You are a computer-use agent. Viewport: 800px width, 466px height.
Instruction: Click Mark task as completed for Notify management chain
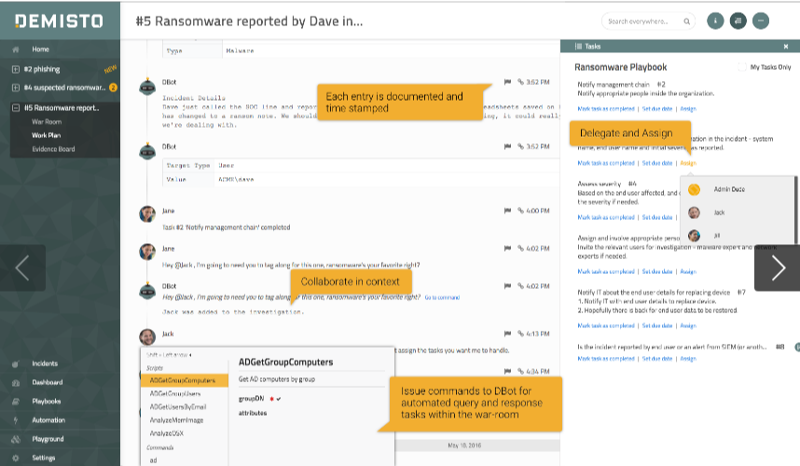point(605,107)
